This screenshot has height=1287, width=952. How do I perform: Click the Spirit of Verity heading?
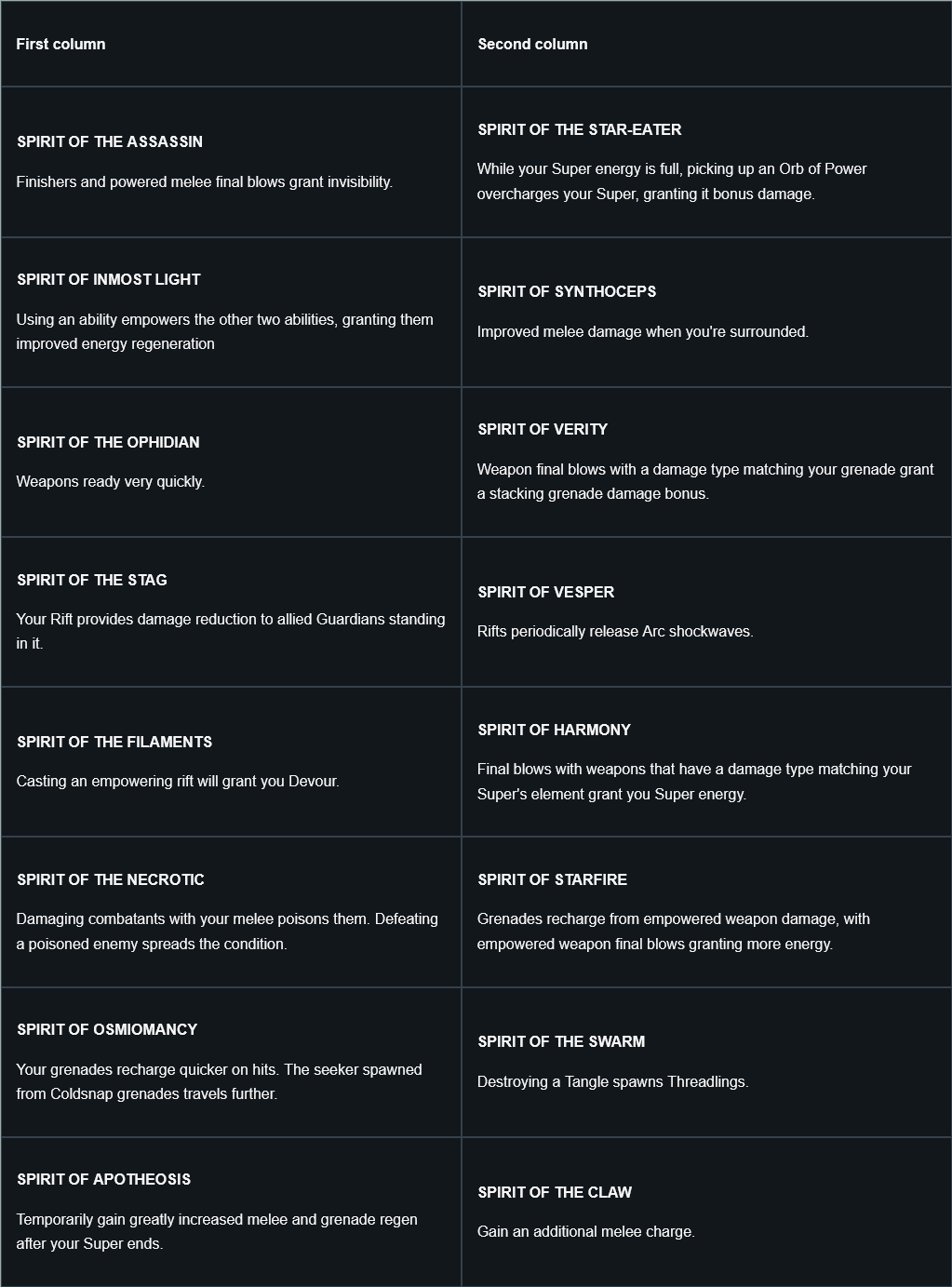click(x=543, y=429)
